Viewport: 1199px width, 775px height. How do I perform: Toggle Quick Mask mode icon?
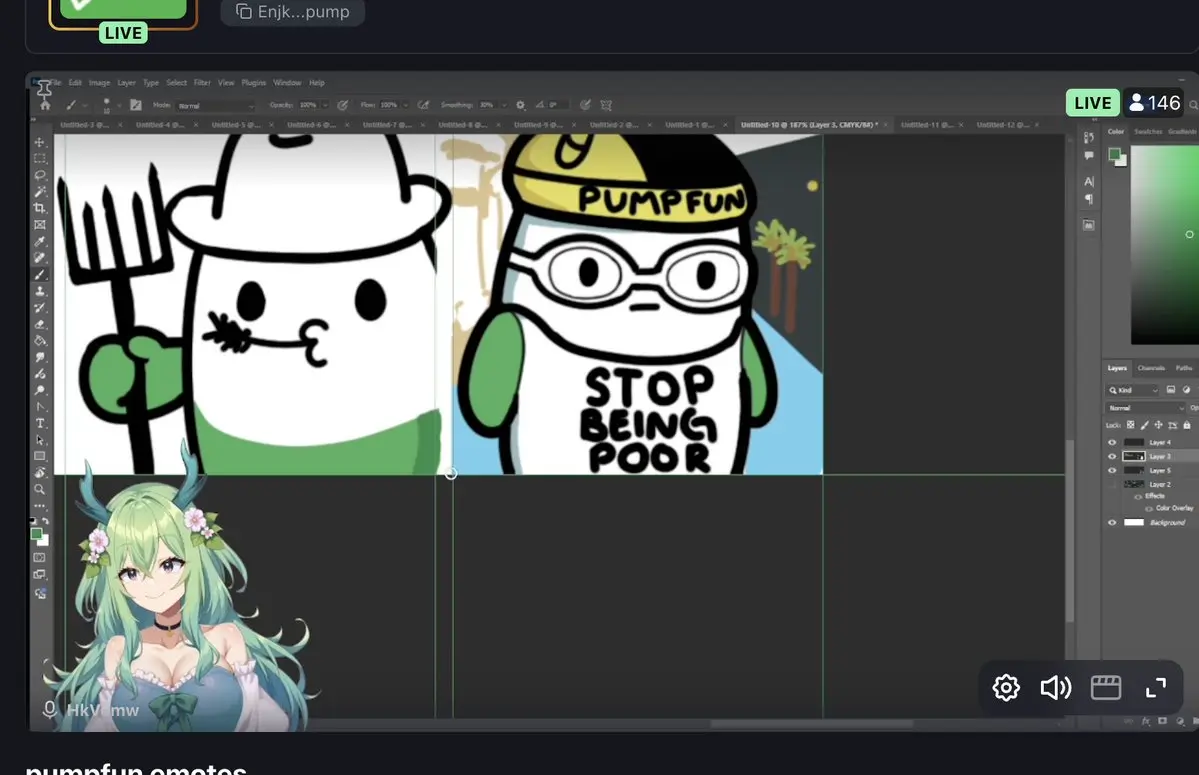point(40,557)
